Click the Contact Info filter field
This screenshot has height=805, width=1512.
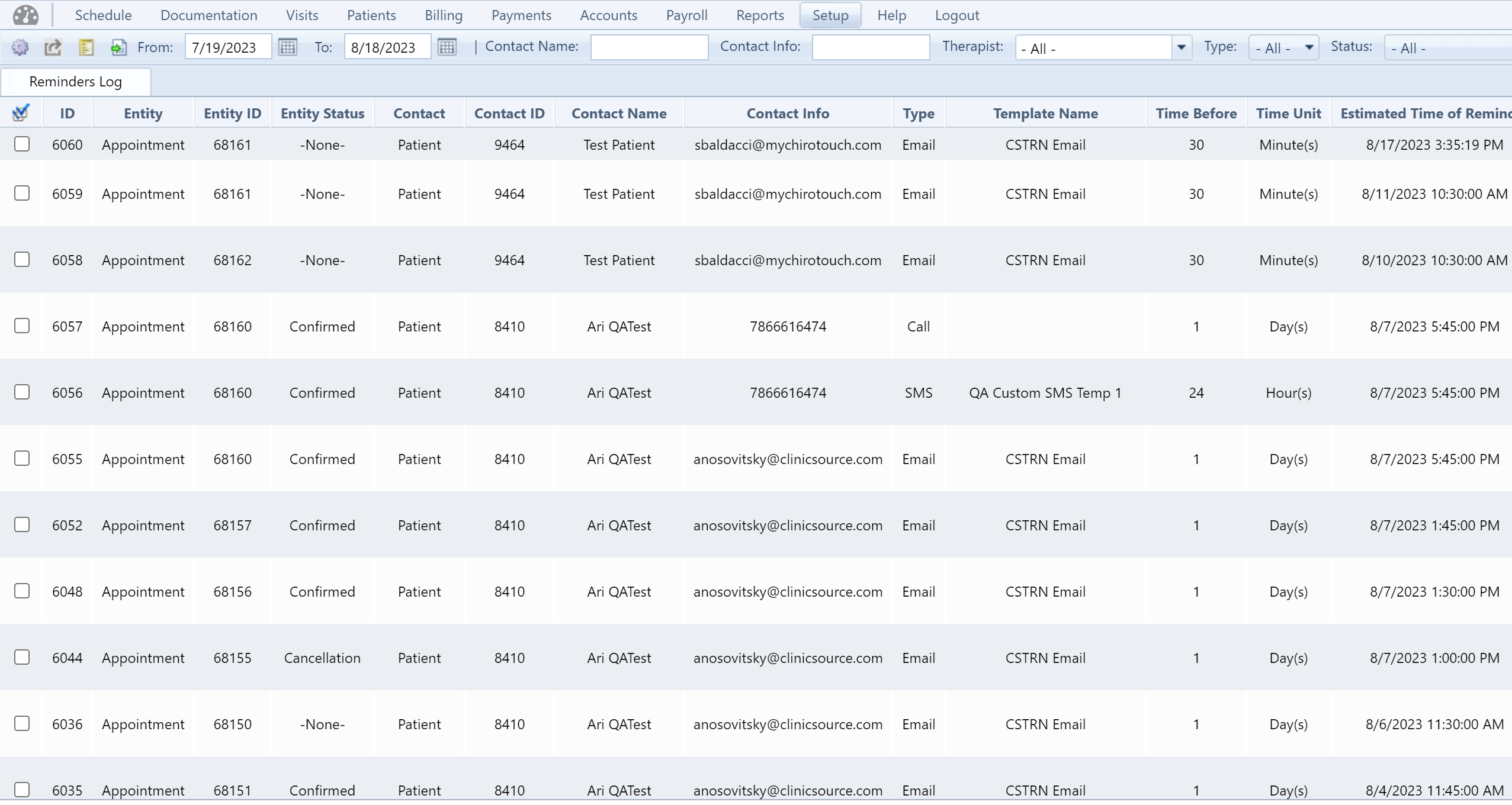(871, 47)
